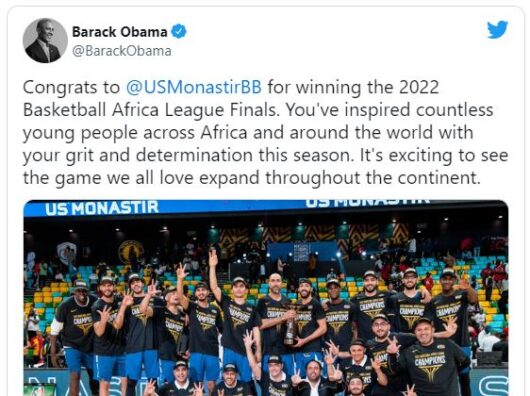Click the phrase 'grit and determination'
530x396 pixels.
pyautogui.click(x=164, y=155)
